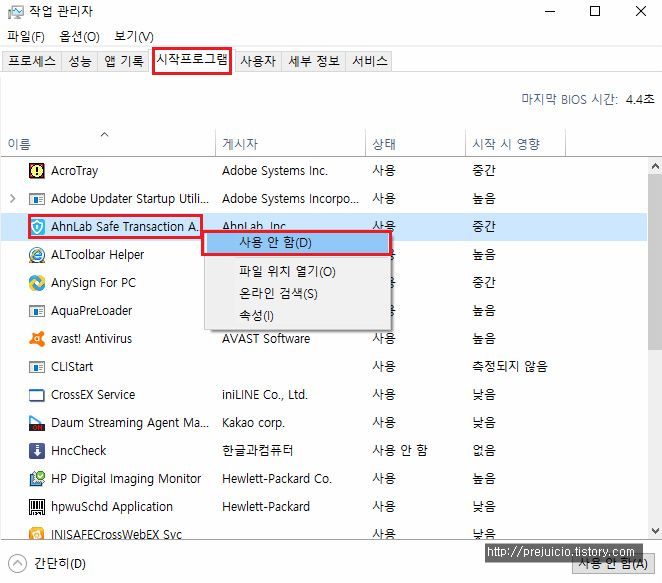Switch to the 프로세스 tab
Viewport: 662px width, 583px height.
pyautogui.click(x=32, y=61)
